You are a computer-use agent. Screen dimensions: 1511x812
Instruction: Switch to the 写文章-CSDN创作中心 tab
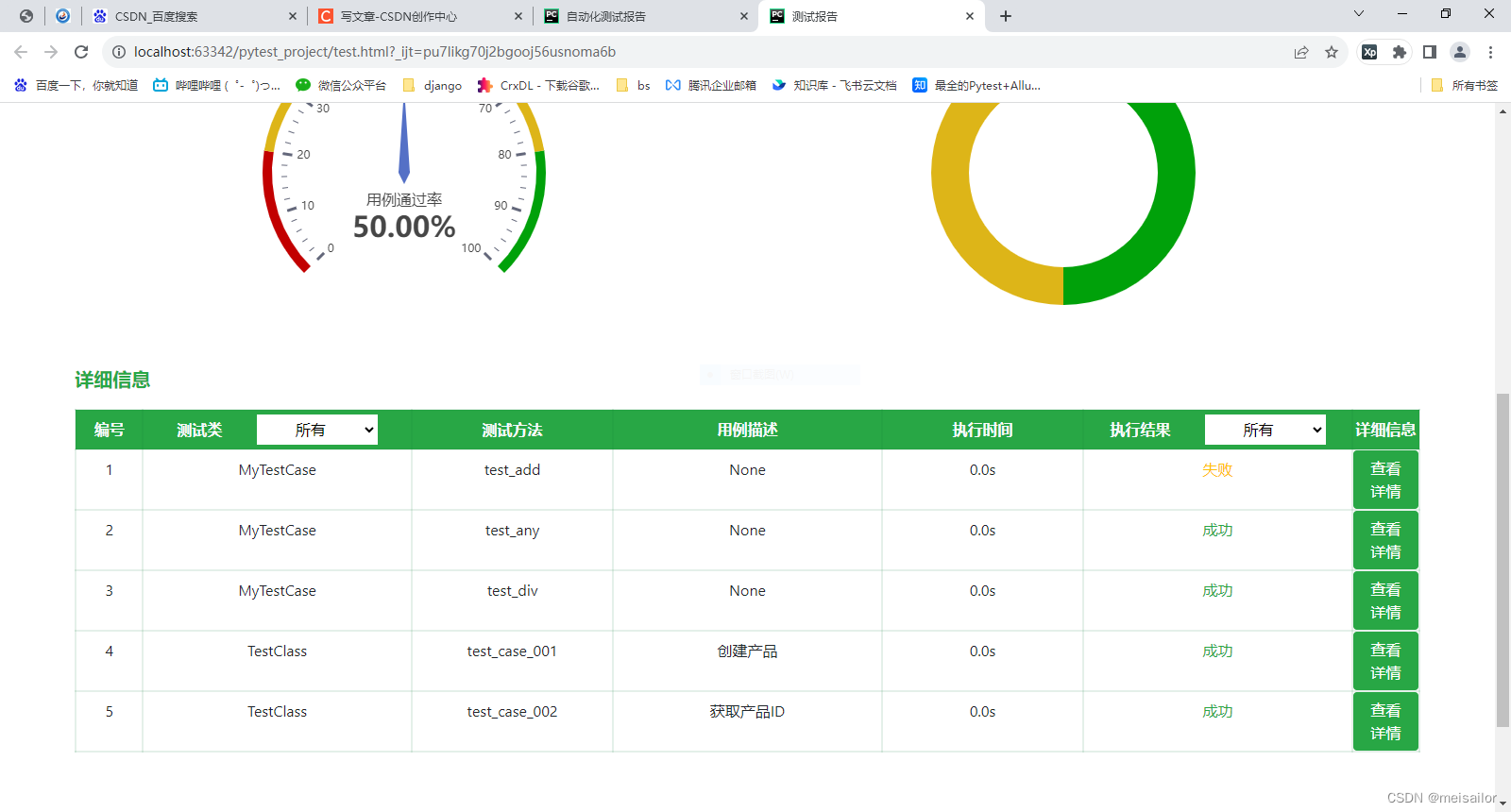[x=420, y=16]
